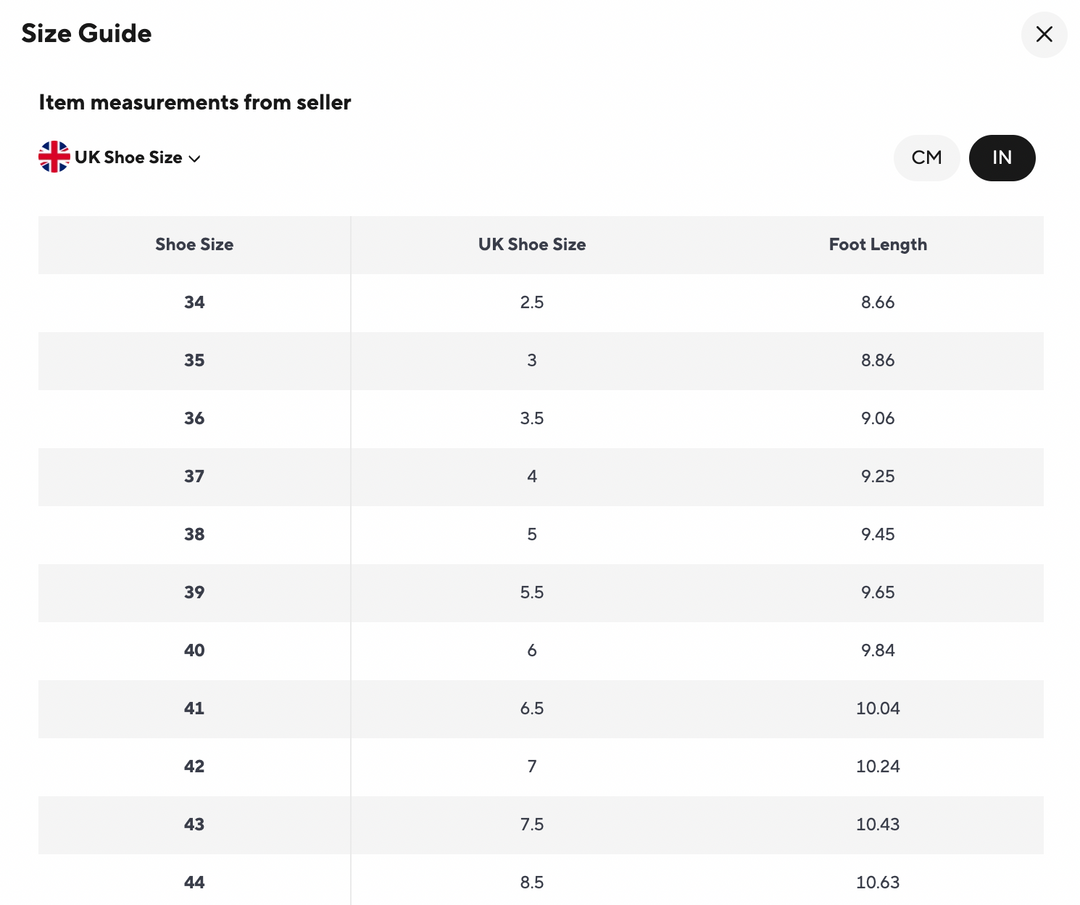Expand the UK Shoe Size region chevron
Screen dimensions: 1080x905
tap(195, 158)
